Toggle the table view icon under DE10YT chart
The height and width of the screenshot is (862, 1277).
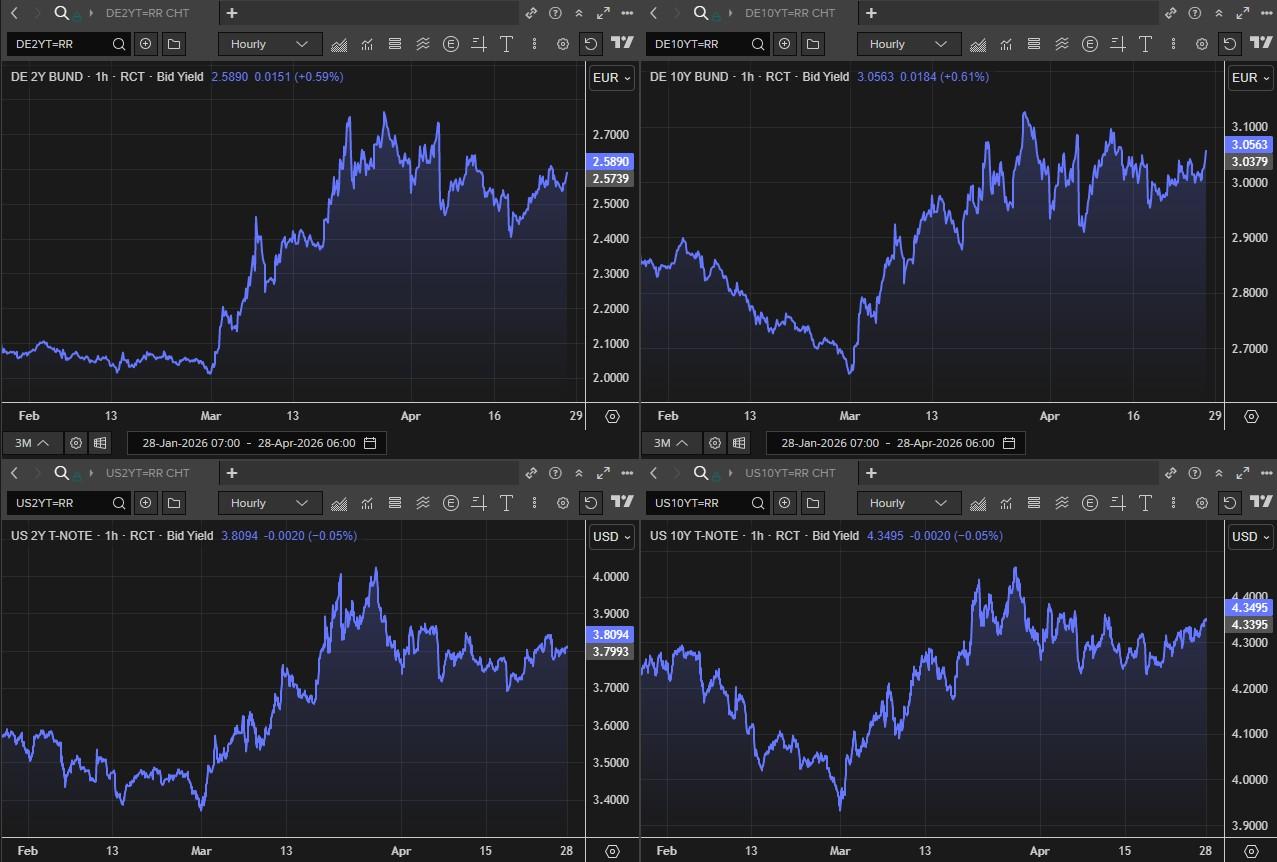pos(739,443)
